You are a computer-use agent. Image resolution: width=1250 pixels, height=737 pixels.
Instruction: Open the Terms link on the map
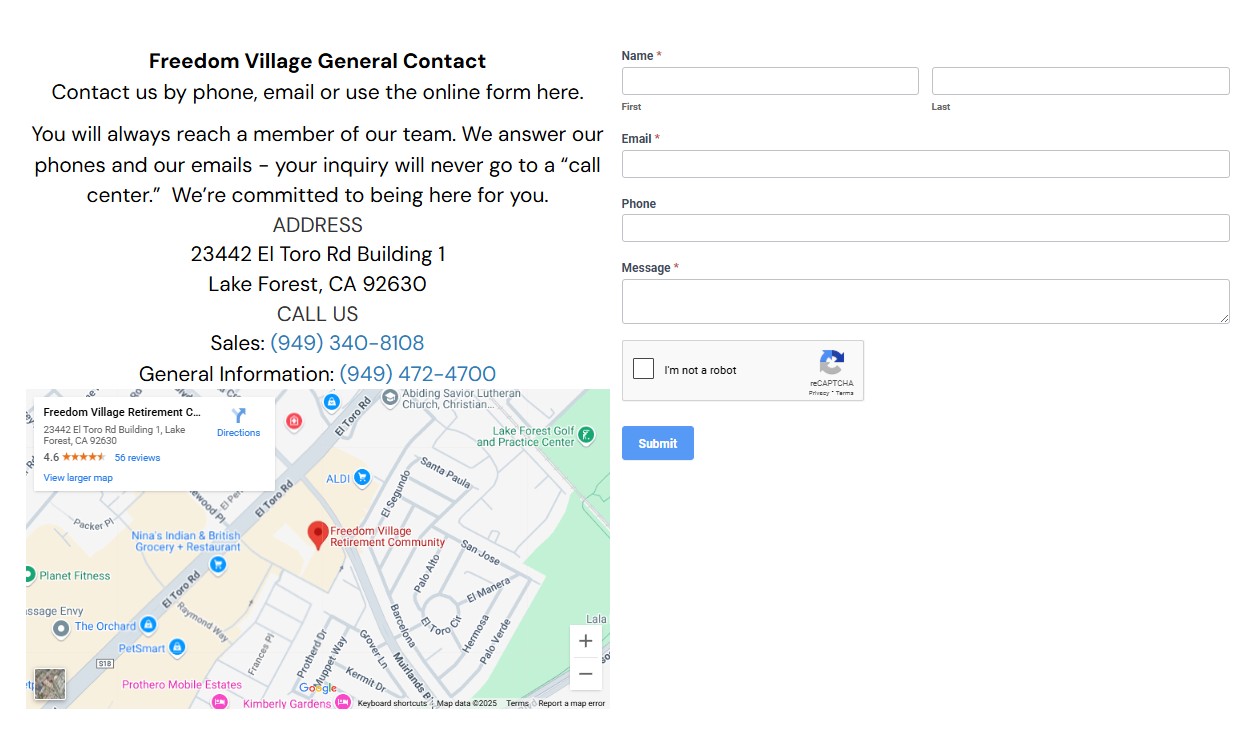[517, 703]
